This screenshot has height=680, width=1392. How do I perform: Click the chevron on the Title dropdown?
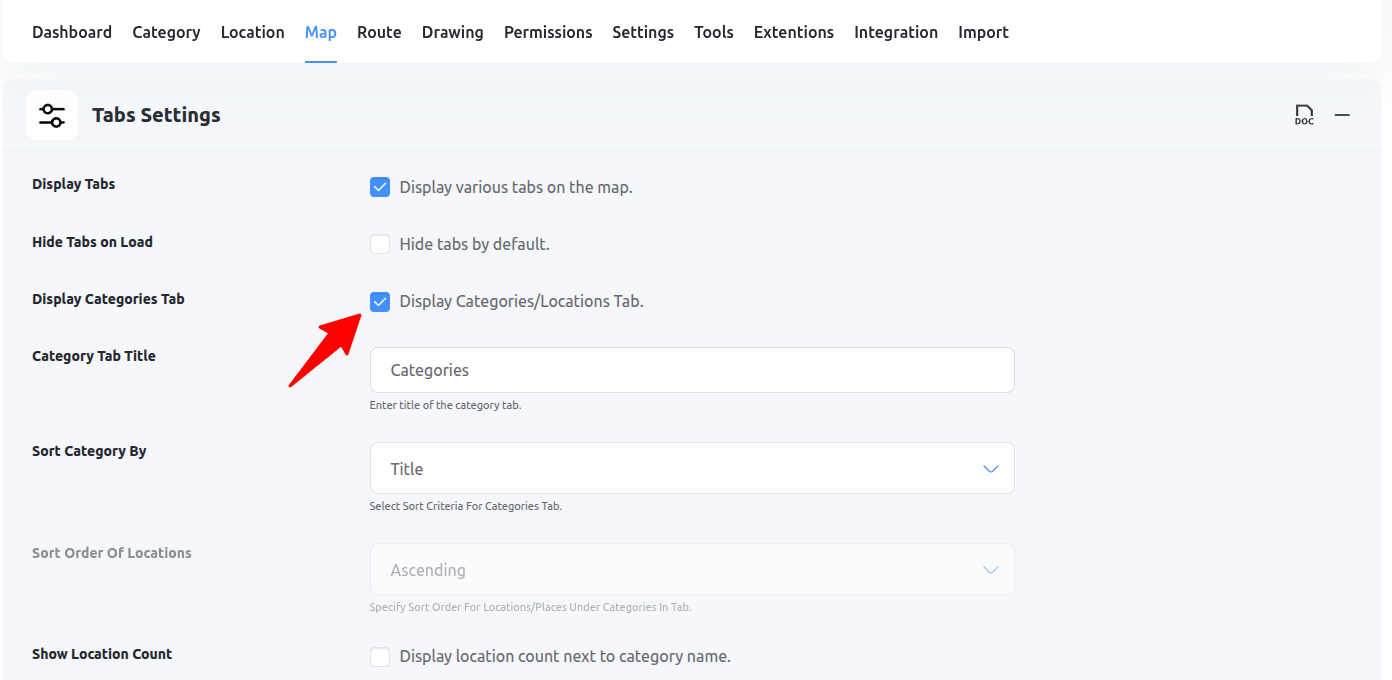coord(990,468)
